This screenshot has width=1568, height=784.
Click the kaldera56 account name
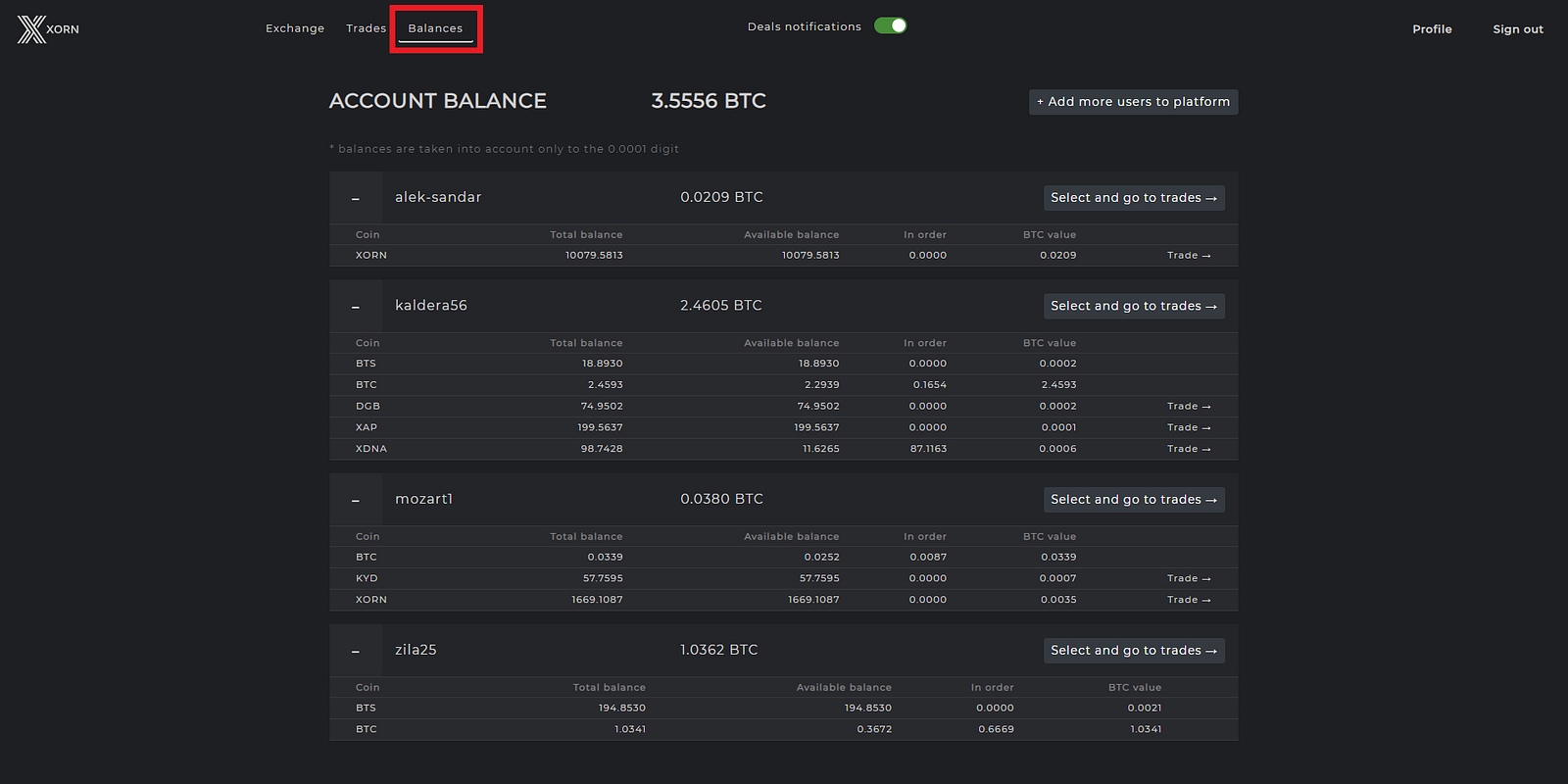point(431,306)
